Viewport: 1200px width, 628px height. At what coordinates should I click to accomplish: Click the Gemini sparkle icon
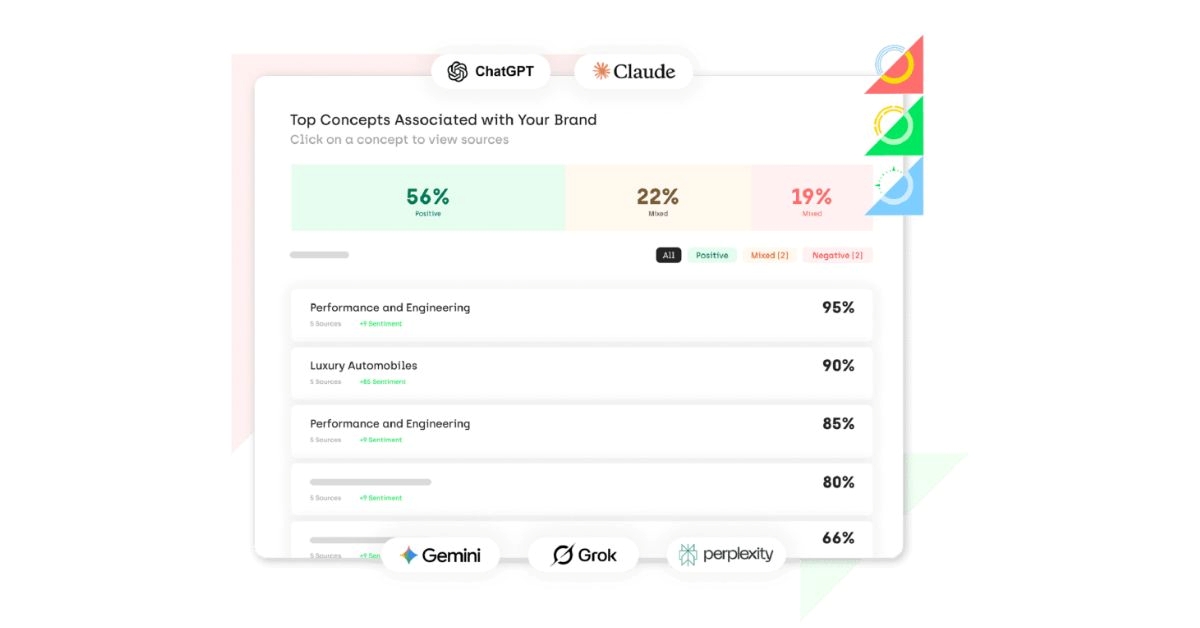click(x=408, y=555)
